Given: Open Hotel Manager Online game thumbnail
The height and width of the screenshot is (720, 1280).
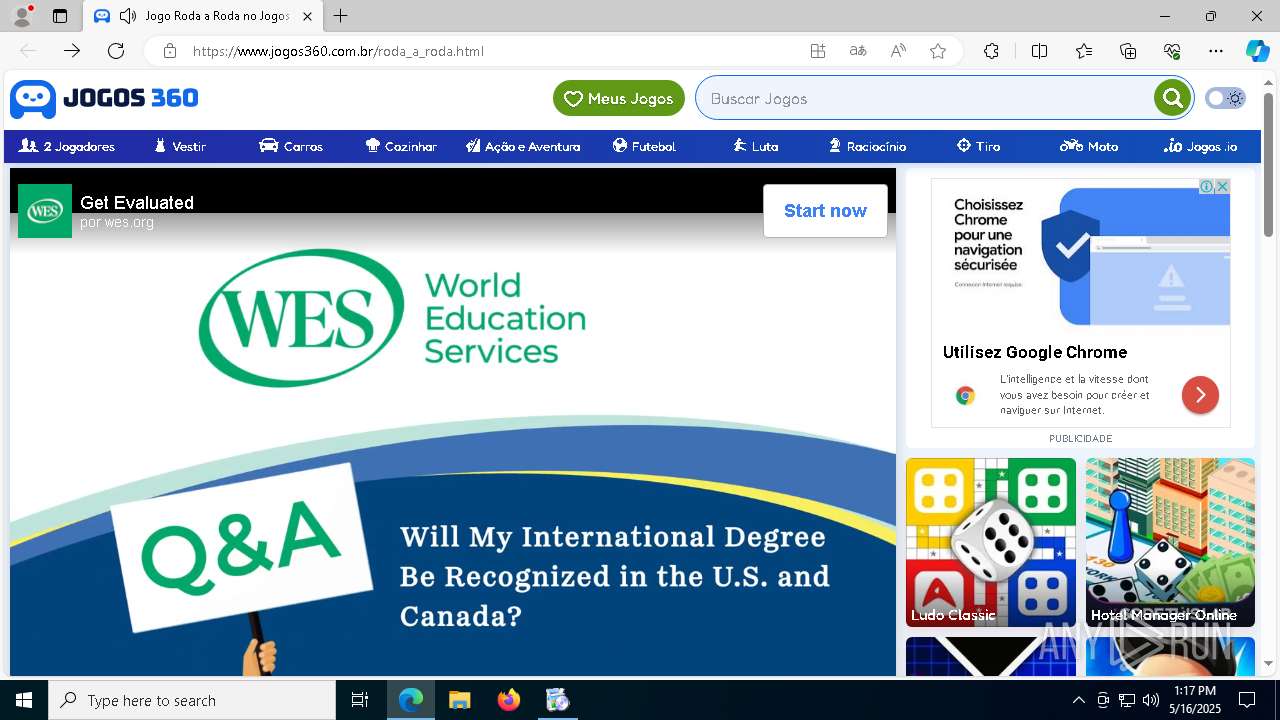Looking at the screenshot, I should click(x=1170, y=542).
